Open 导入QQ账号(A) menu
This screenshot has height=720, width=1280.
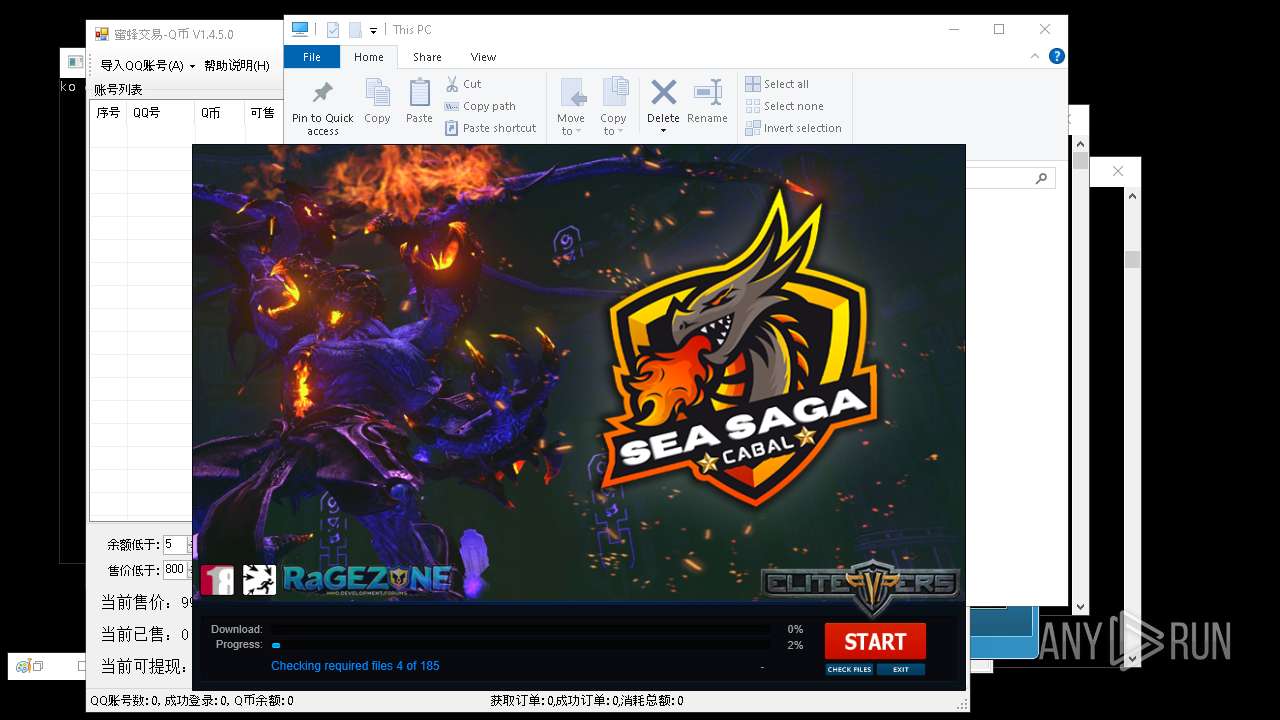tap(147, 65)
